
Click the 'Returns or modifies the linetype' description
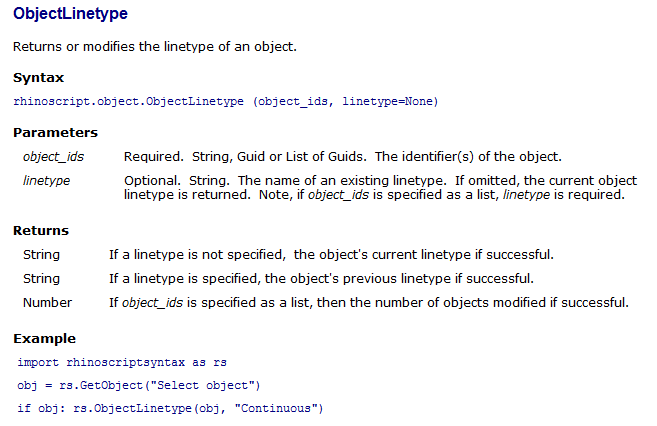pyautogui.click(x=155, y=46)
